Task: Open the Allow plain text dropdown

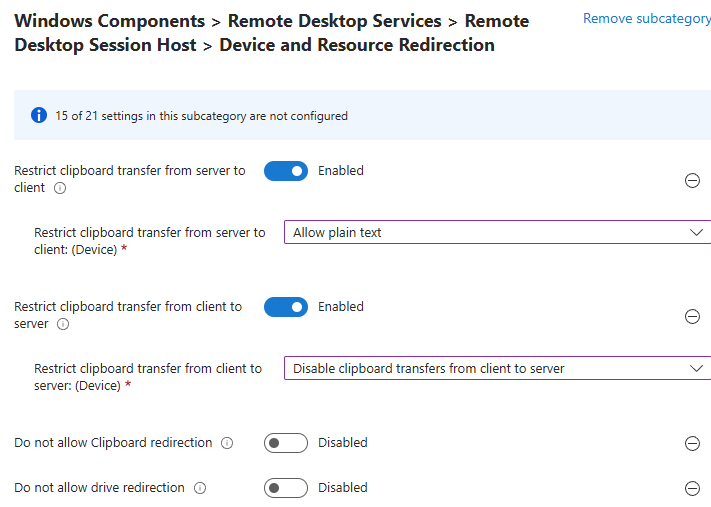Action: (x=490, y=233)
